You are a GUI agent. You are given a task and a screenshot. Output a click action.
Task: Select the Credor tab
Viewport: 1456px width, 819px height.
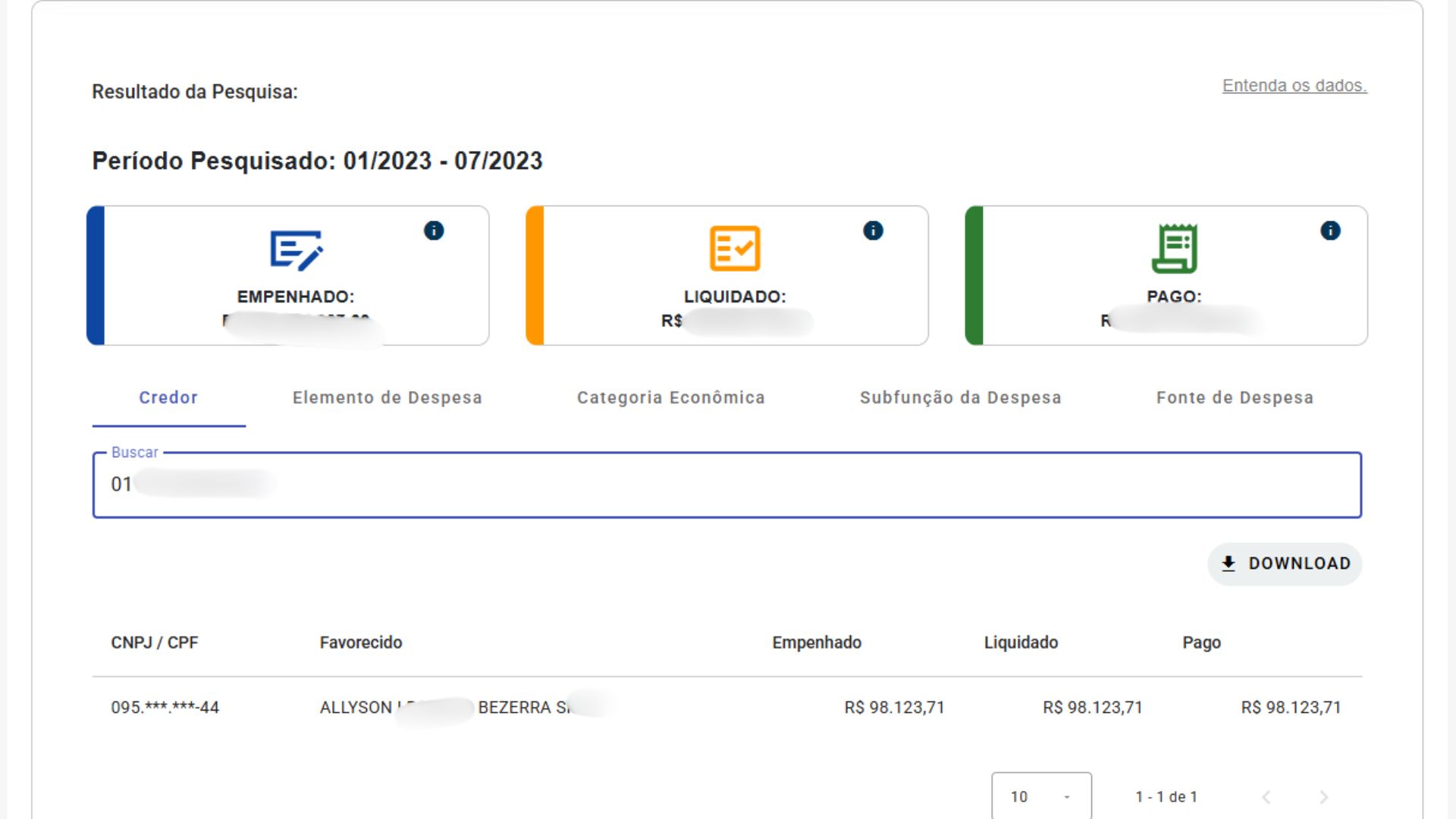168,398
